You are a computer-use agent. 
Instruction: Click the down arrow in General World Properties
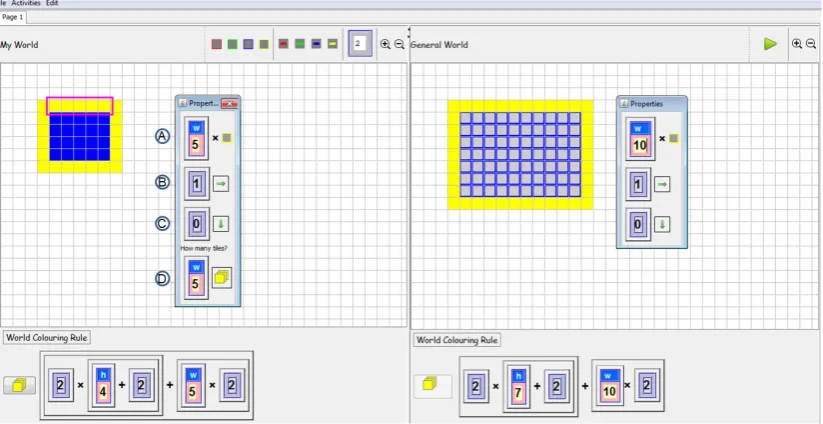point(662,225)
